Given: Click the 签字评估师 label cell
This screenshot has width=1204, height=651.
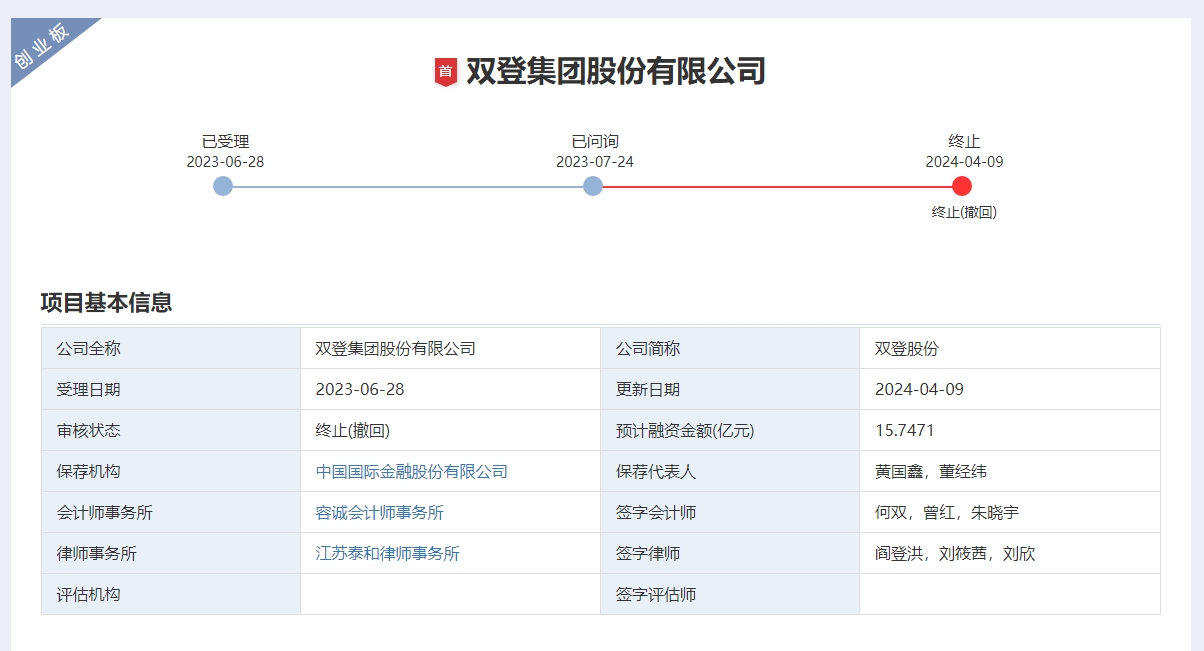Looking at the screenshot, I should (730, 595).
